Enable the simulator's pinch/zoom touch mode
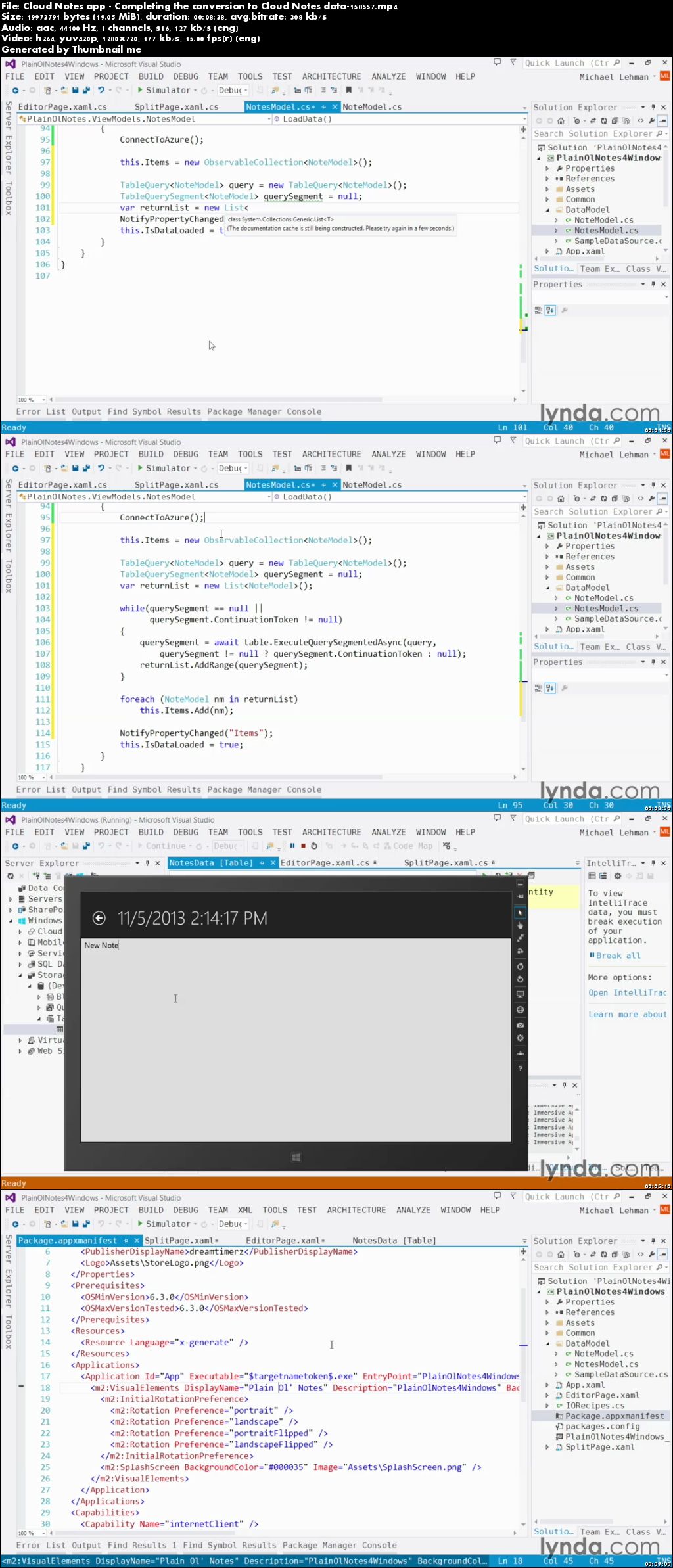673x1568 pixels. [x=520, y=938]
